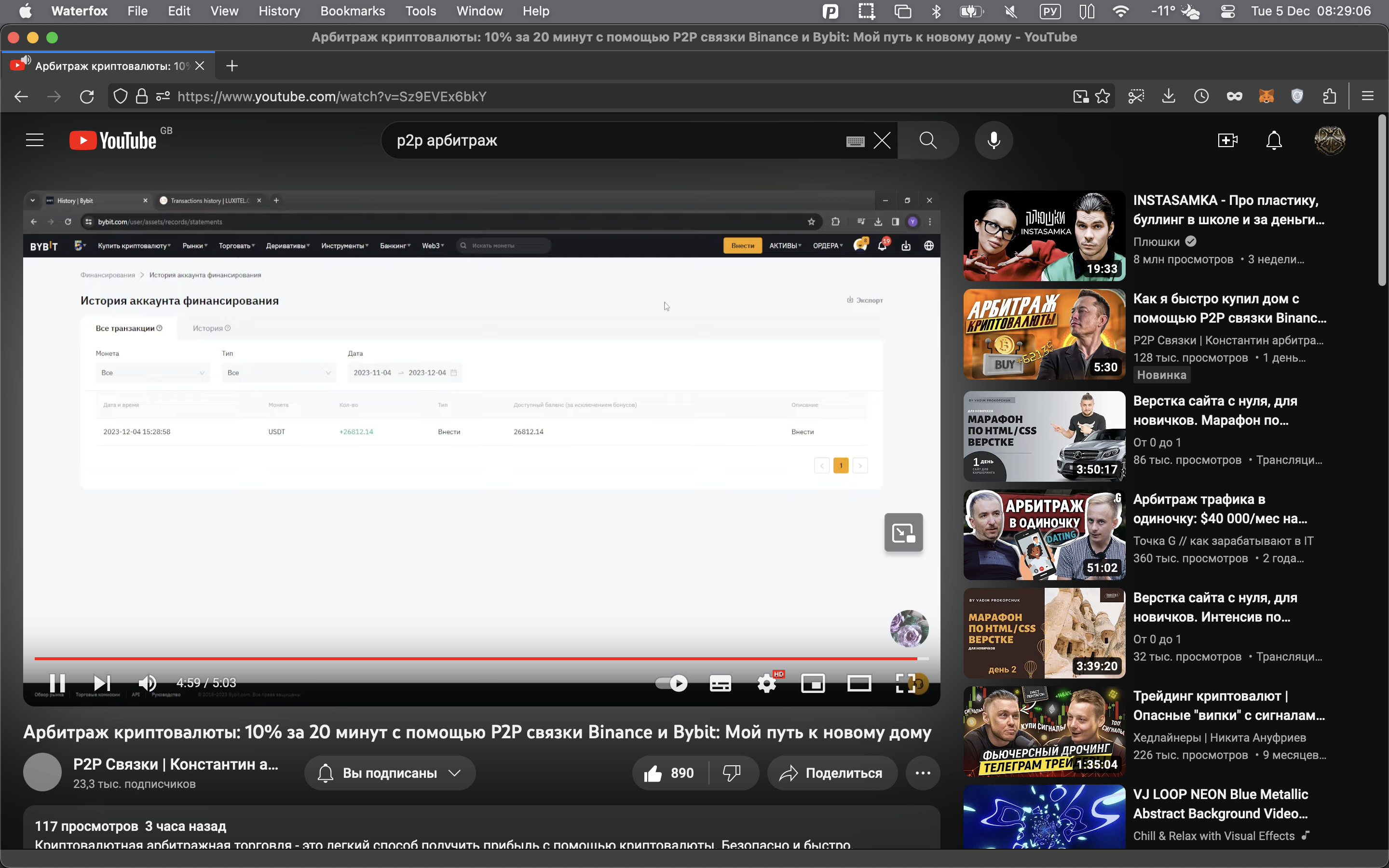Screen dimensions: 1389x868
Task: Open the Bookmarks menu
Action: 353,11
